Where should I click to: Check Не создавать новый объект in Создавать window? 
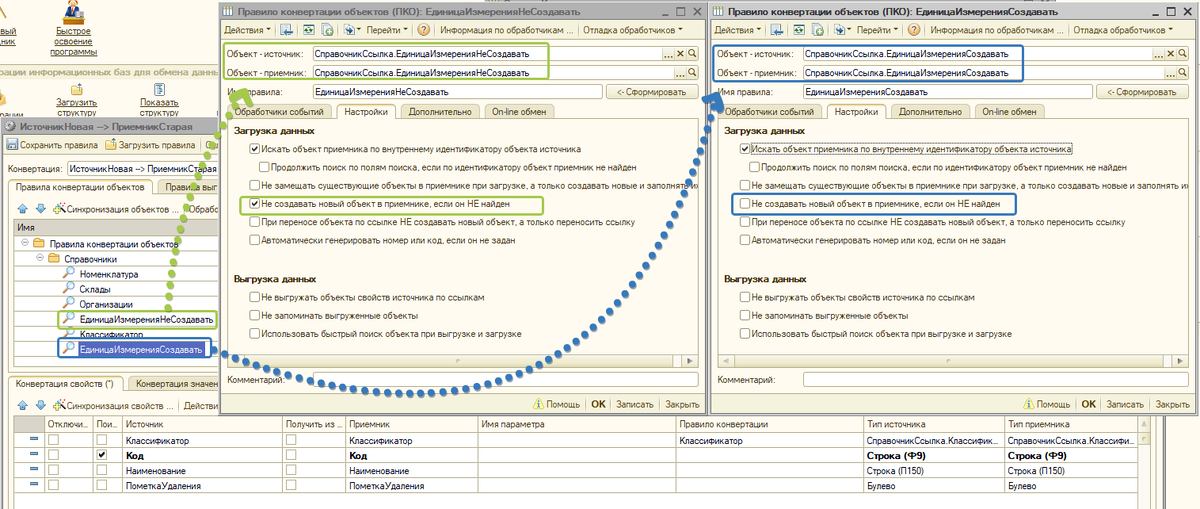pos(745,204)
